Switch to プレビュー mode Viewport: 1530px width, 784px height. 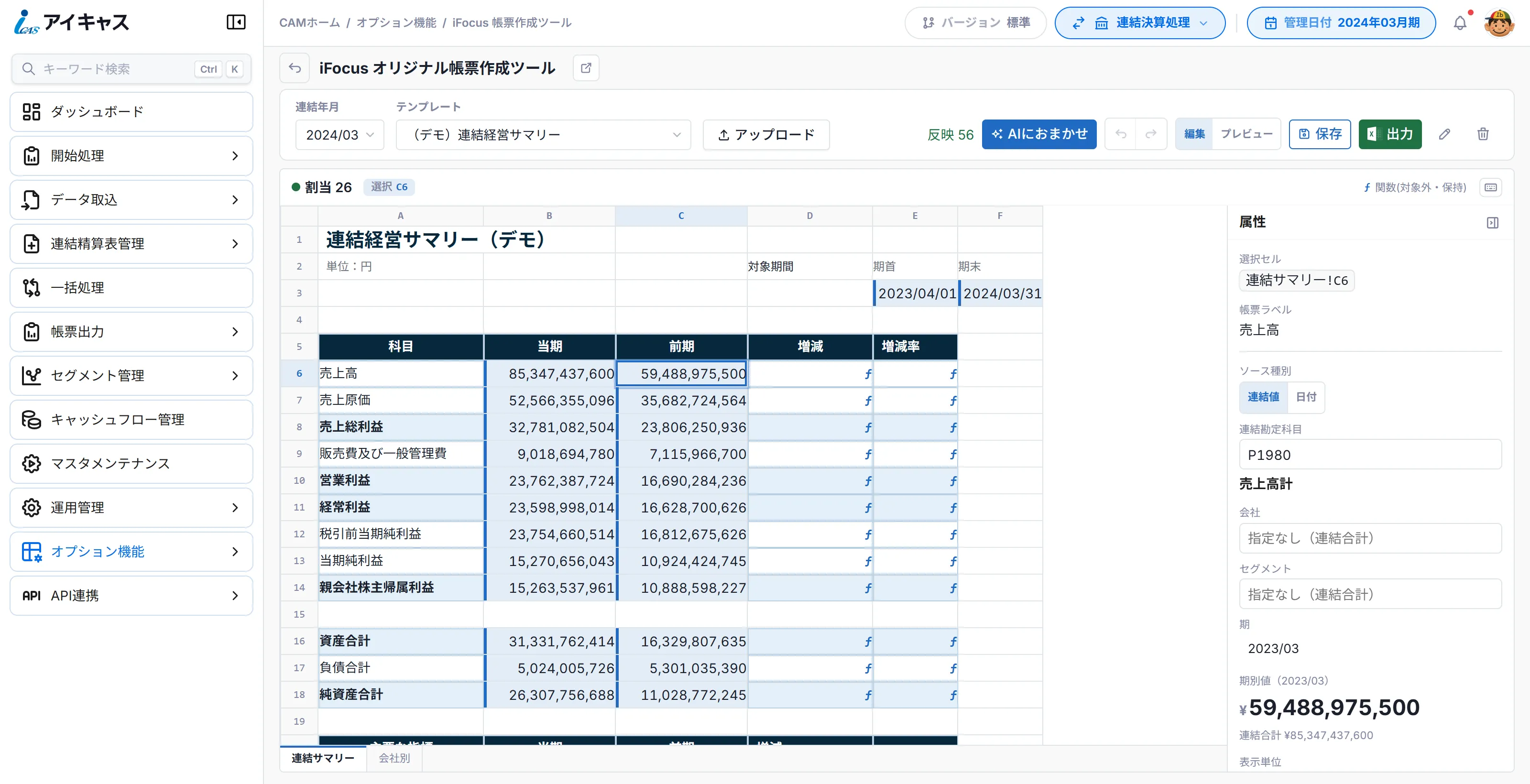click(x=1246, y=134)
